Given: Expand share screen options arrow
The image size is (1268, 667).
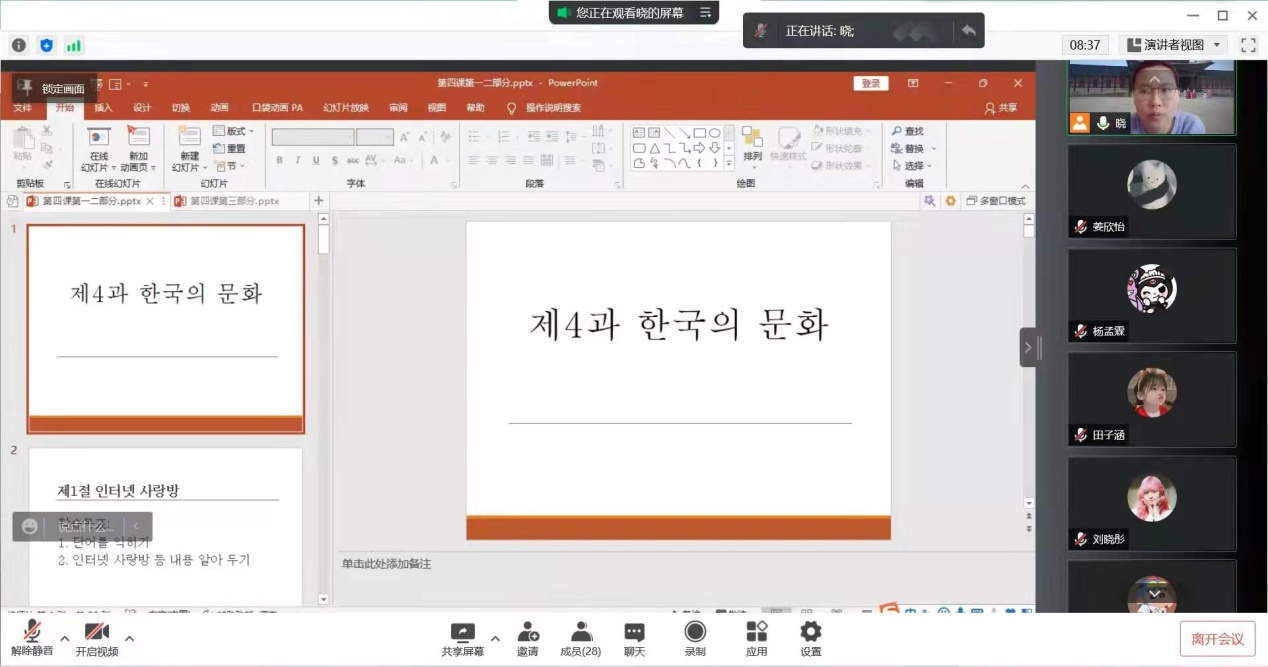Looking at the screenshot, I should tap(495, 638).
